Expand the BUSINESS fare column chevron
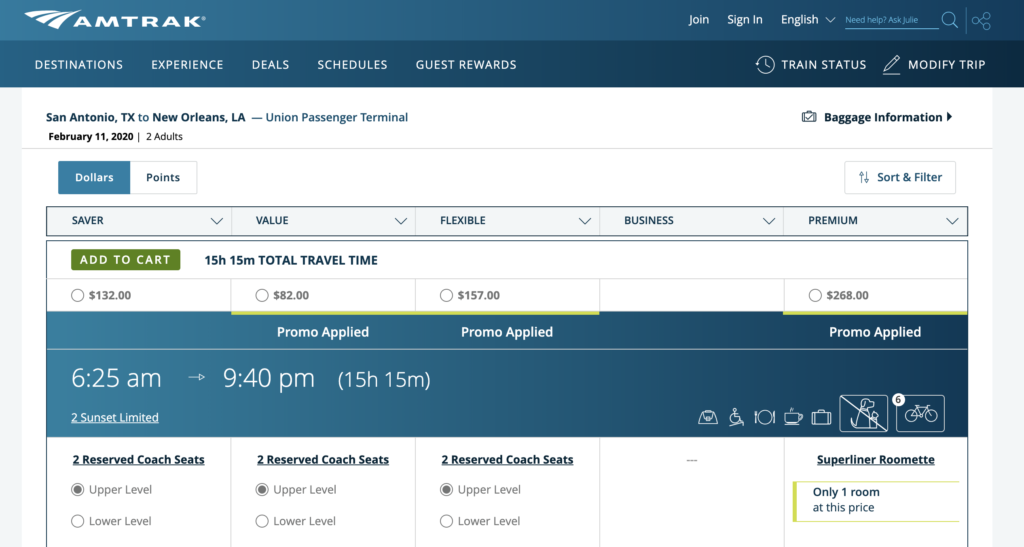 coord(769,221)
